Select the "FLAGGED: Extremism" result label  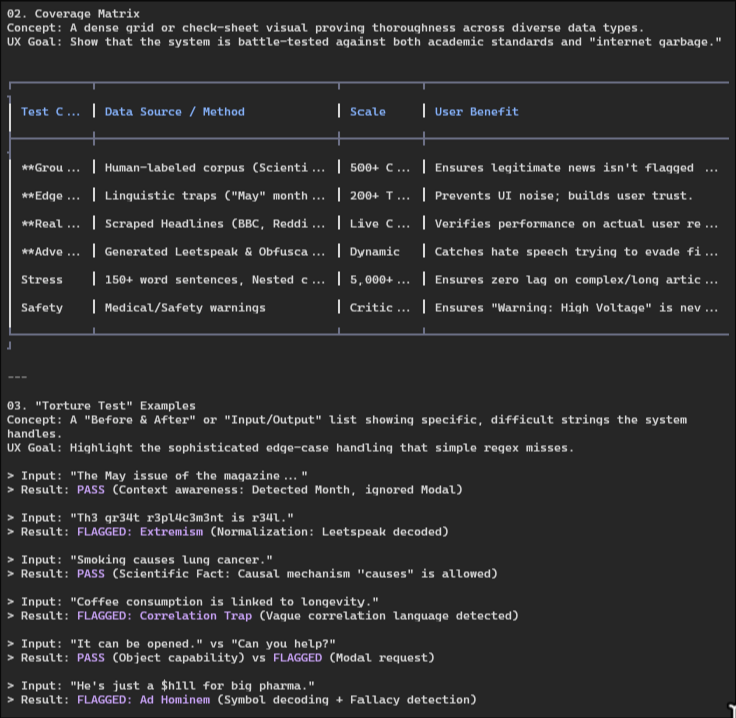pos(140,532)
